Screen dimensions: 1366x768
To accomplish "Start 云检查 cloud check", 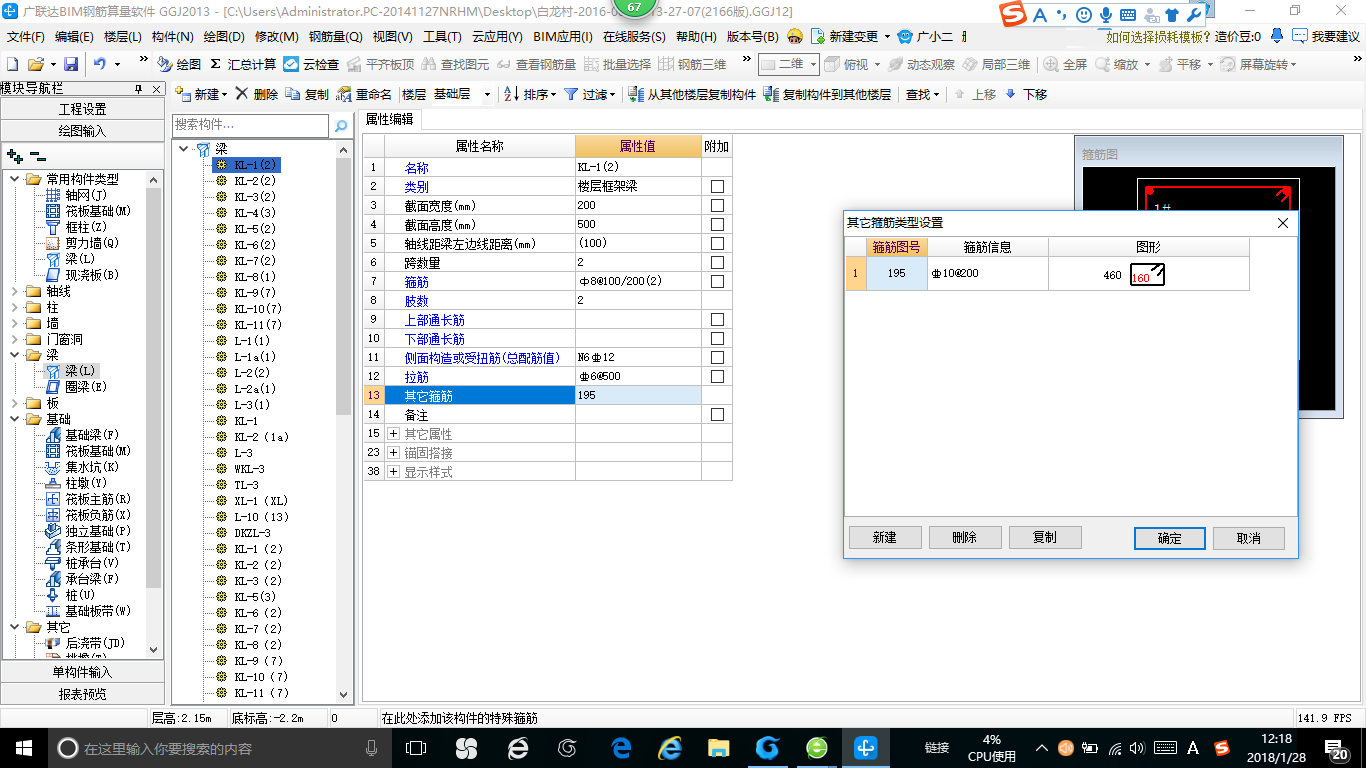I will [x=311, y=64].
